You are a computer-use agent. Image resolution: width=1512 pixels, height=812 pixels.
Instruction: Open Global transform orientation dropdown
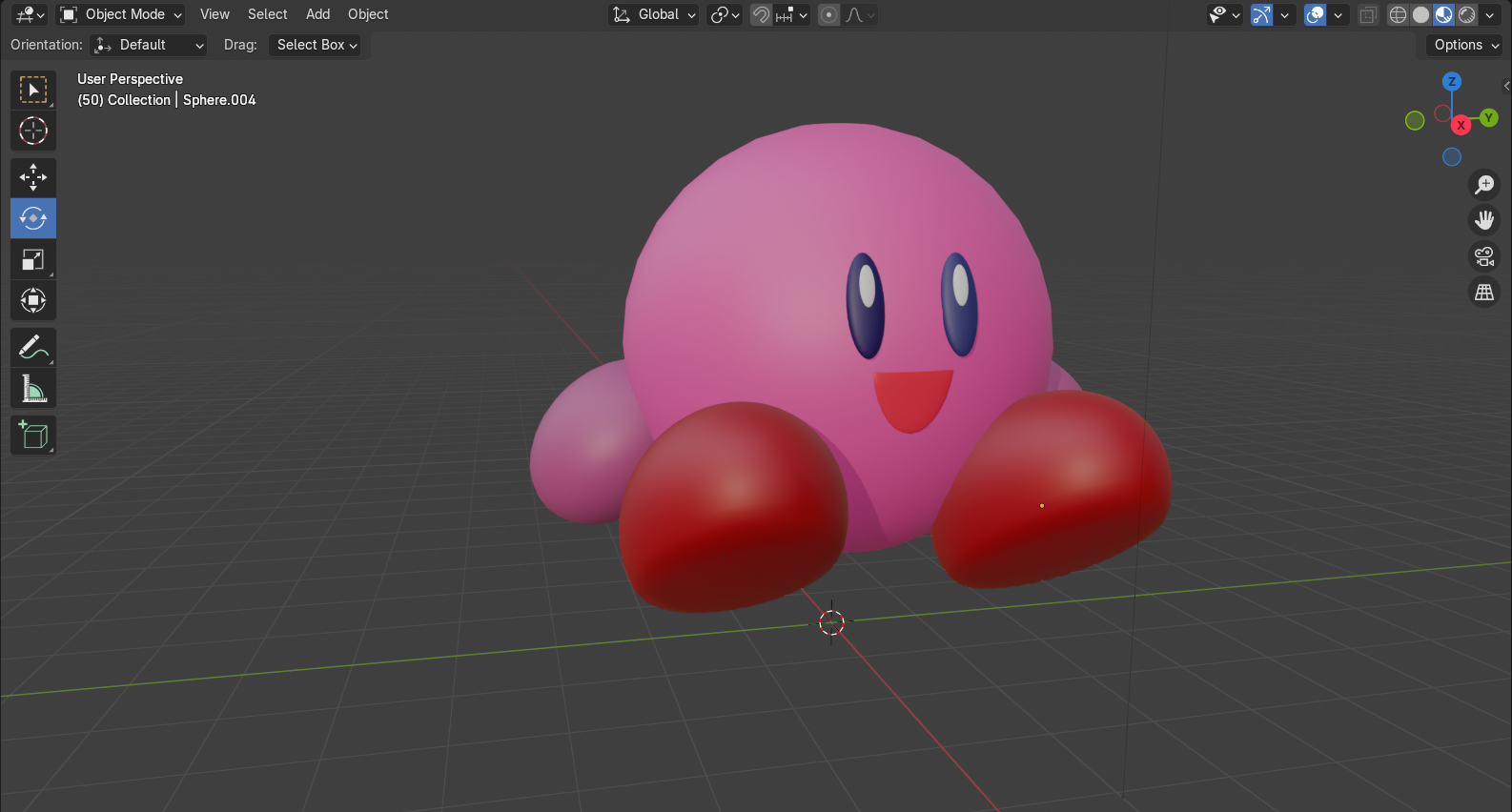pyautogui.click(x=654, y=14)
